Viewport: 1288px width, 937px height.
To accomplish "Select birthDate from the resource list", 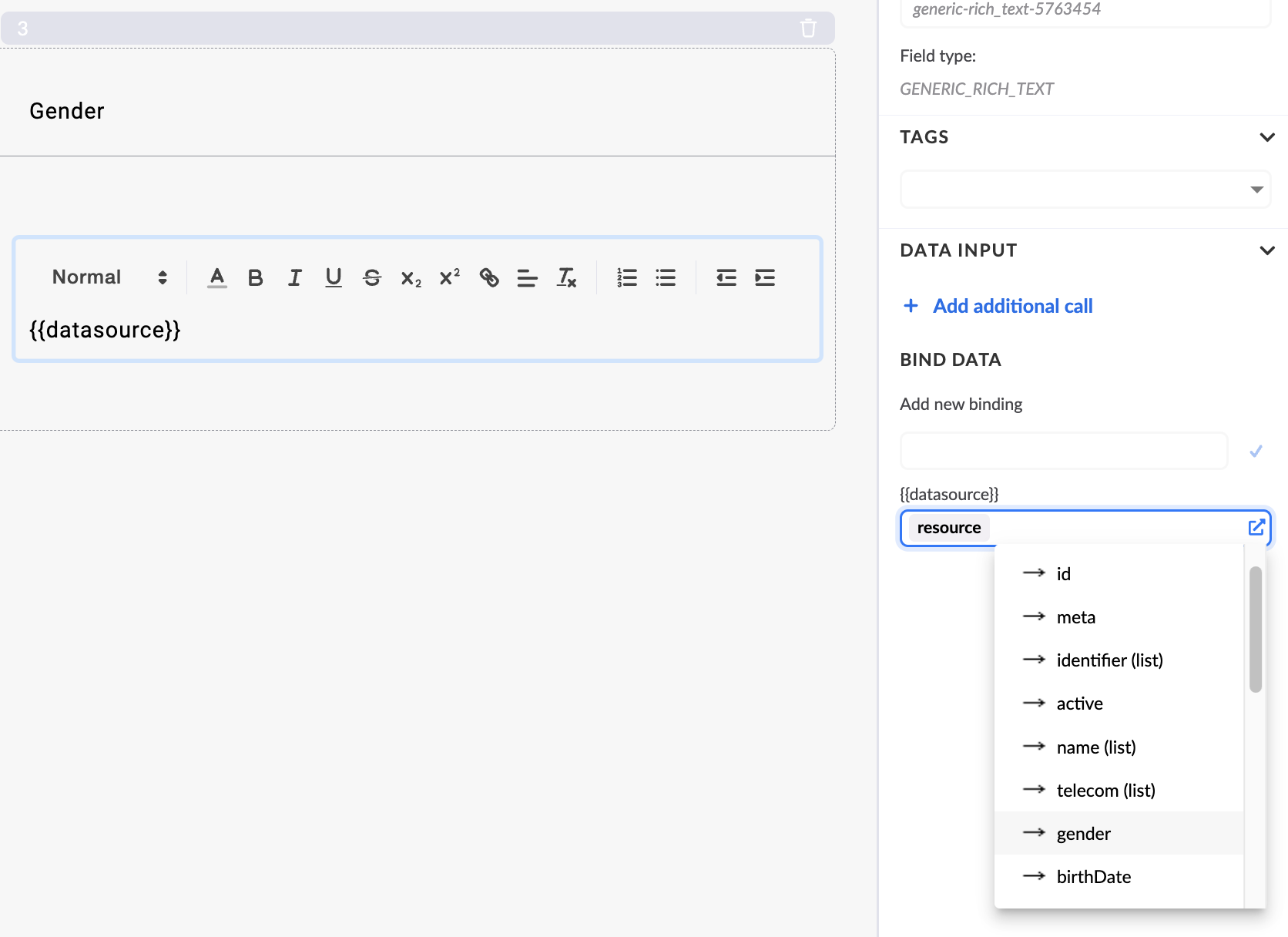I will click(x=1119, y=877).
